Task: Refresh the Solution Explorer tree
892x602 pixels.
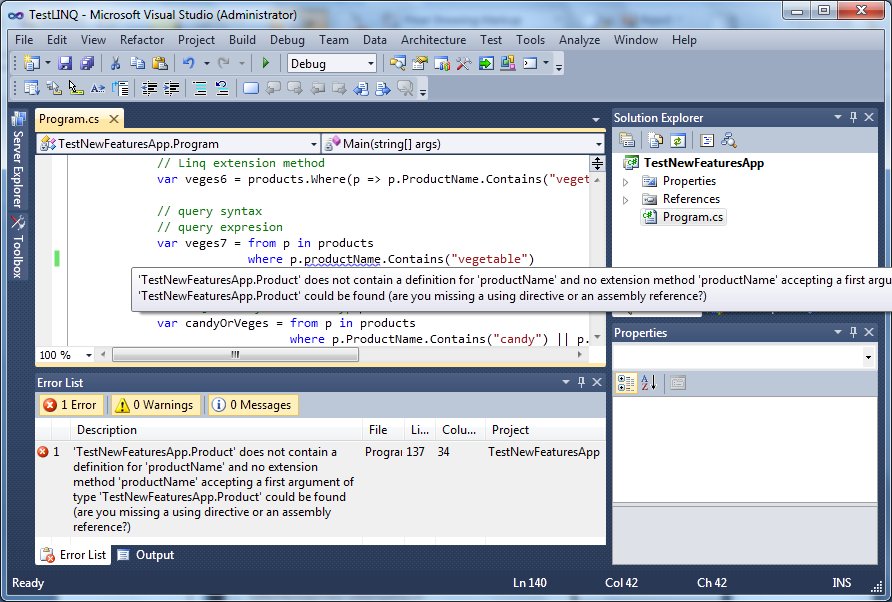Action: tap(678, 140)
